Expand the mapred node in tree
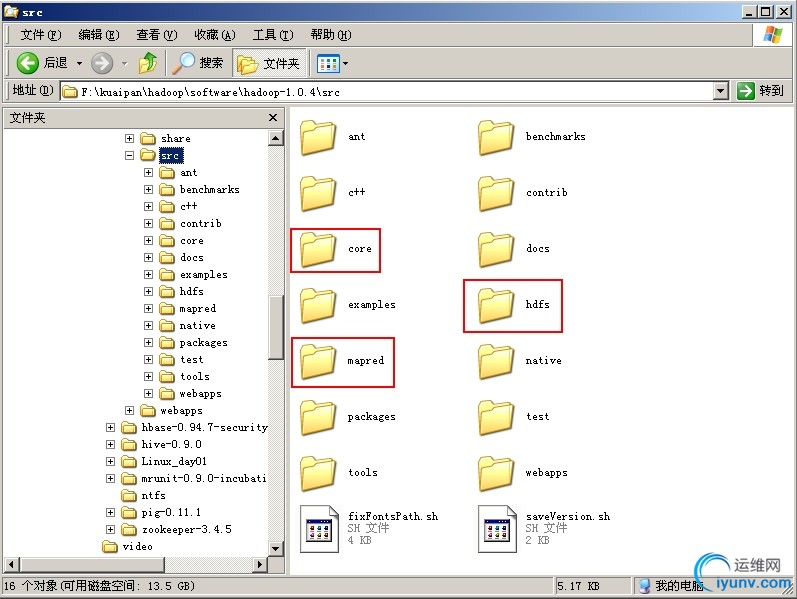 (x=148, y=308)
